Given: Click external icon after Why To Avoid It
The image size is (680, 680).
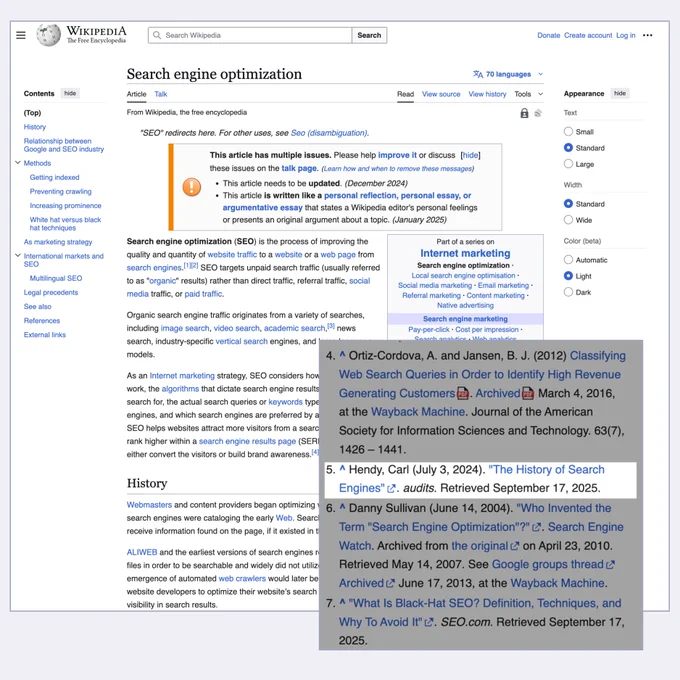Looking at the screenshot, I should 429,622.
